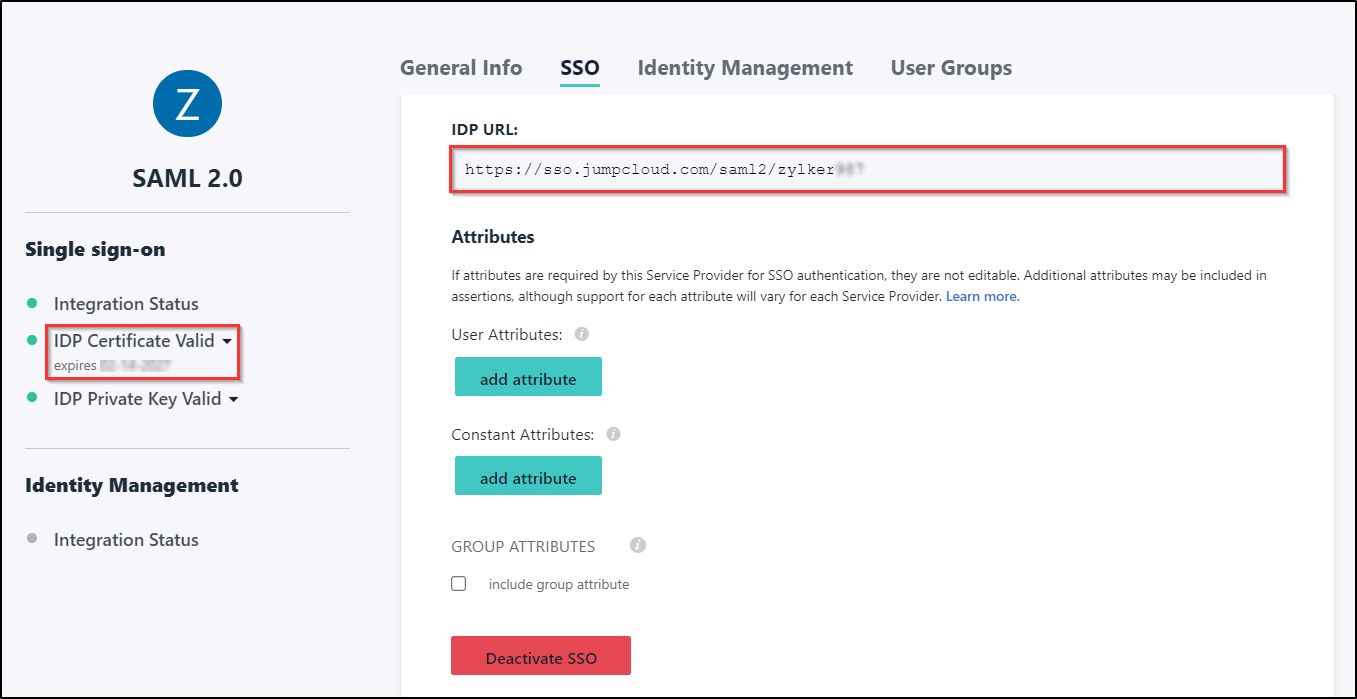
Task: Add attribute under Constant Attributes
Action: click(x=528, y=476)
